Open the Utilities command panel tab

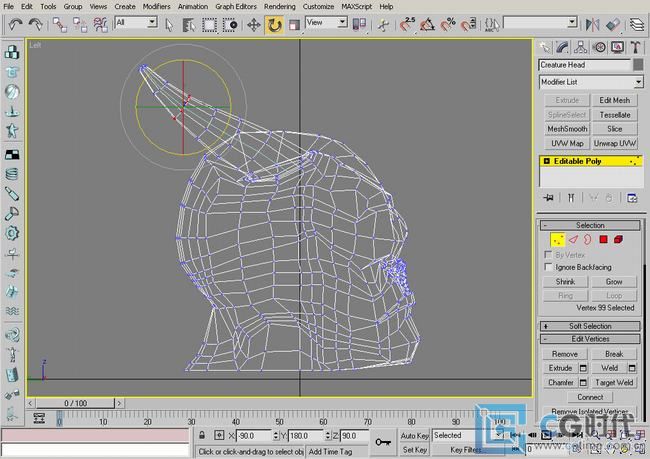coord(635,48)
